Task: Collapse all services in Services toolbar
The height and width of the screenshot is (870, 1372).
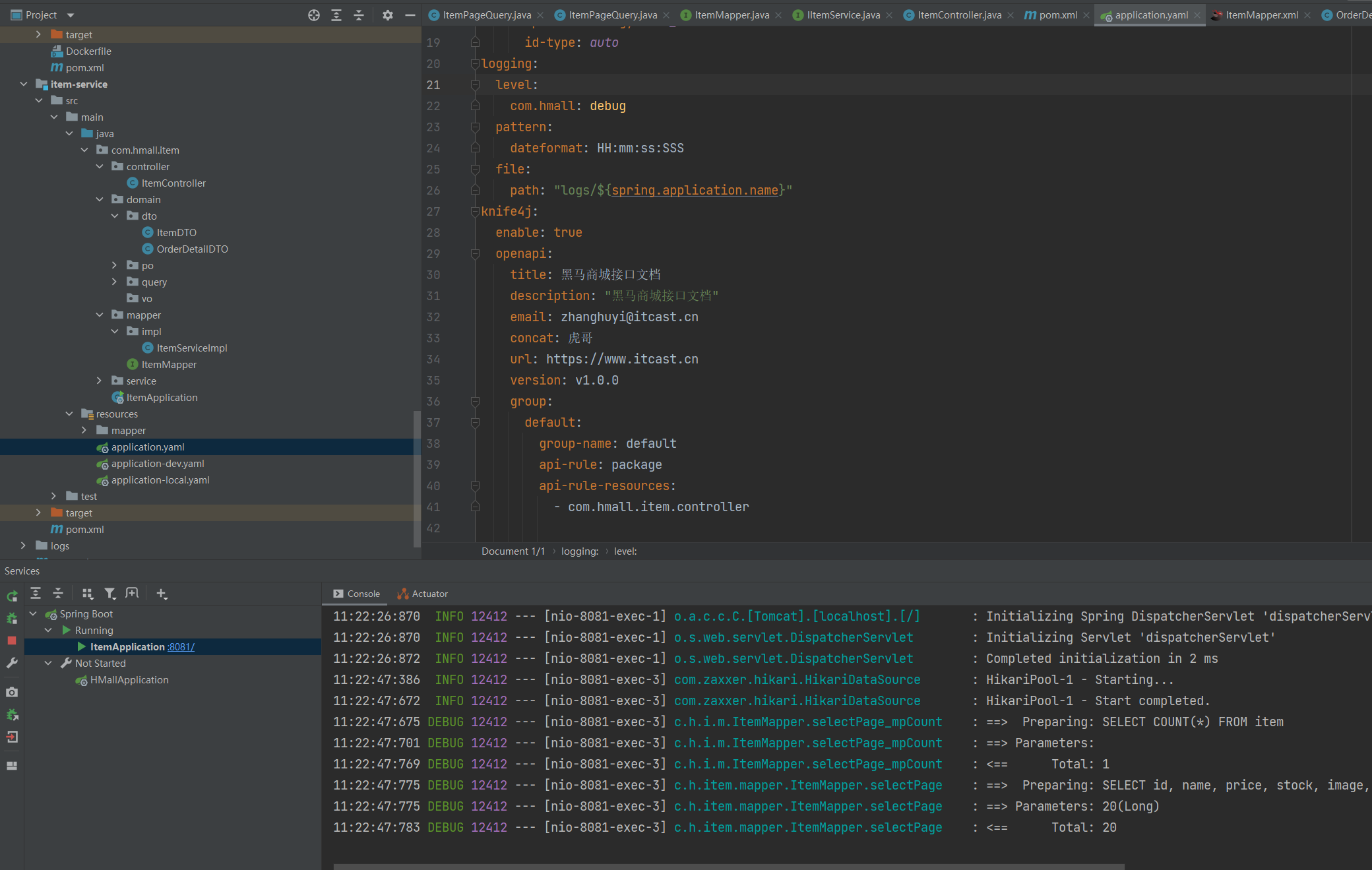Action: [58, 594]
